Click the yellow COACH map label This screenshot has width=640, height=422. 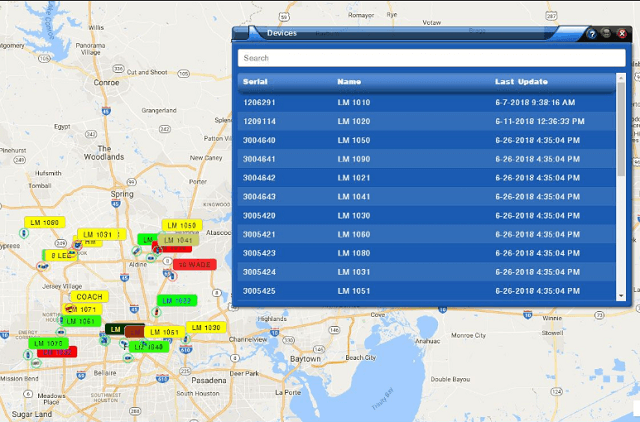[90, 297]
